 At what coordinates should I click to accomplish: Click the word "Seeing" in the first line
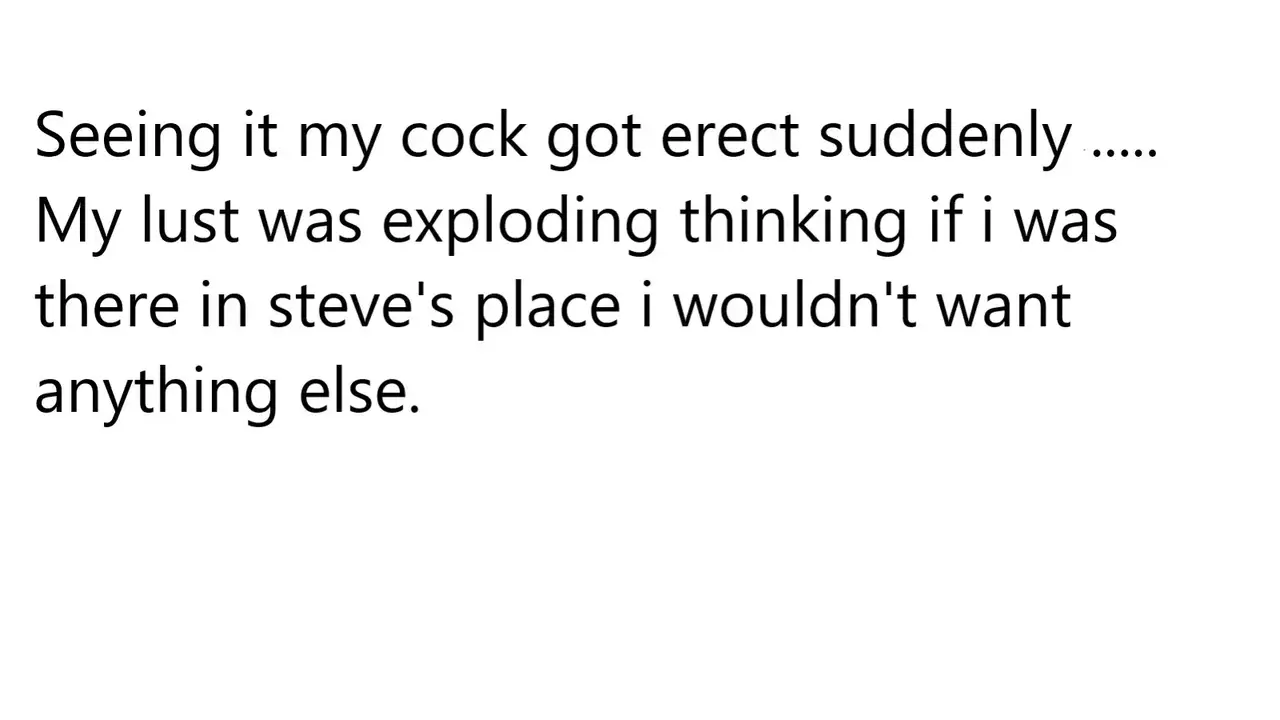pos(127,136)
